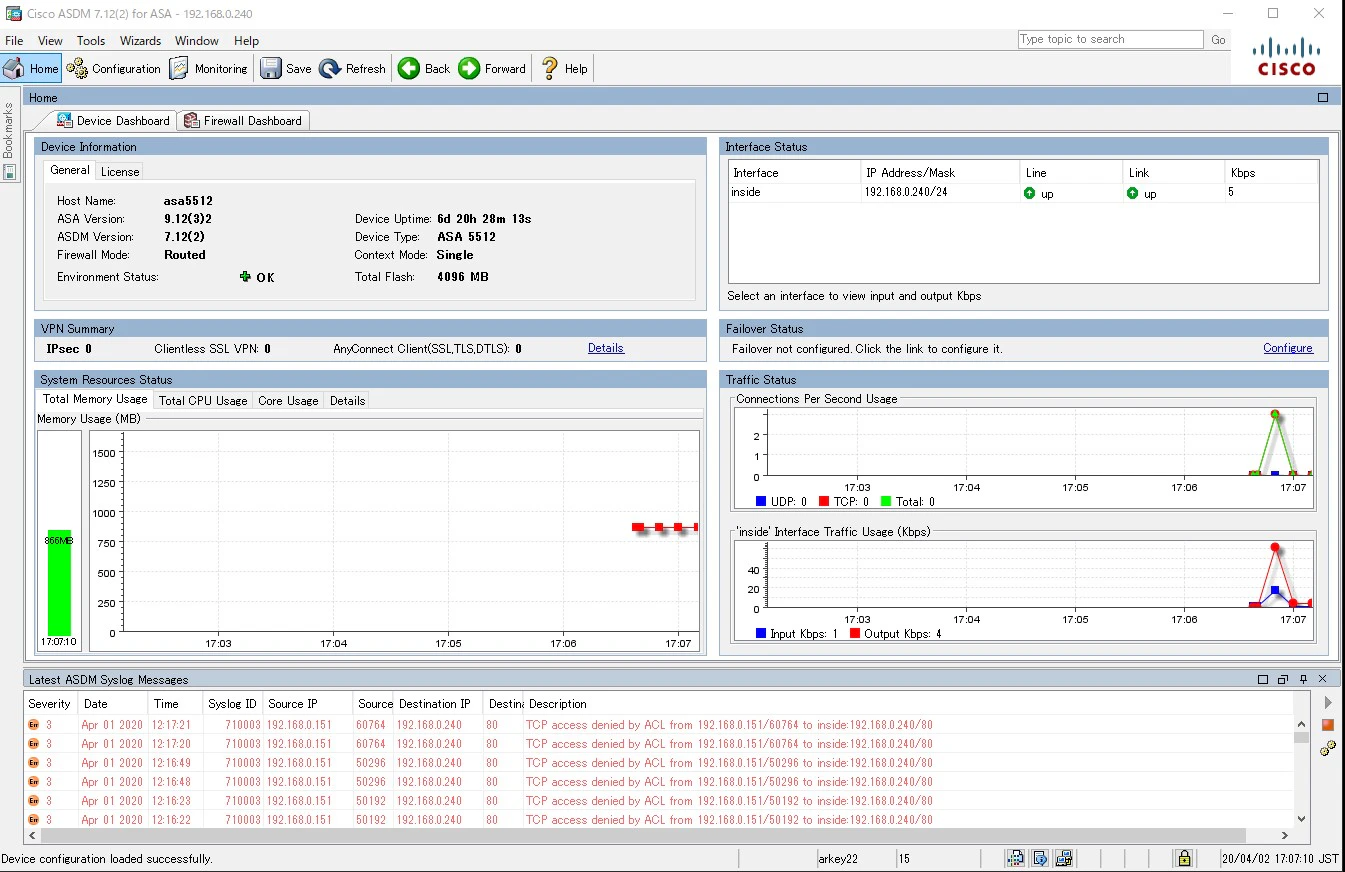This screenshot has width=1345, height=872.
Task: Stop syslog message updating (red square)
Action: click(1328, 725)
